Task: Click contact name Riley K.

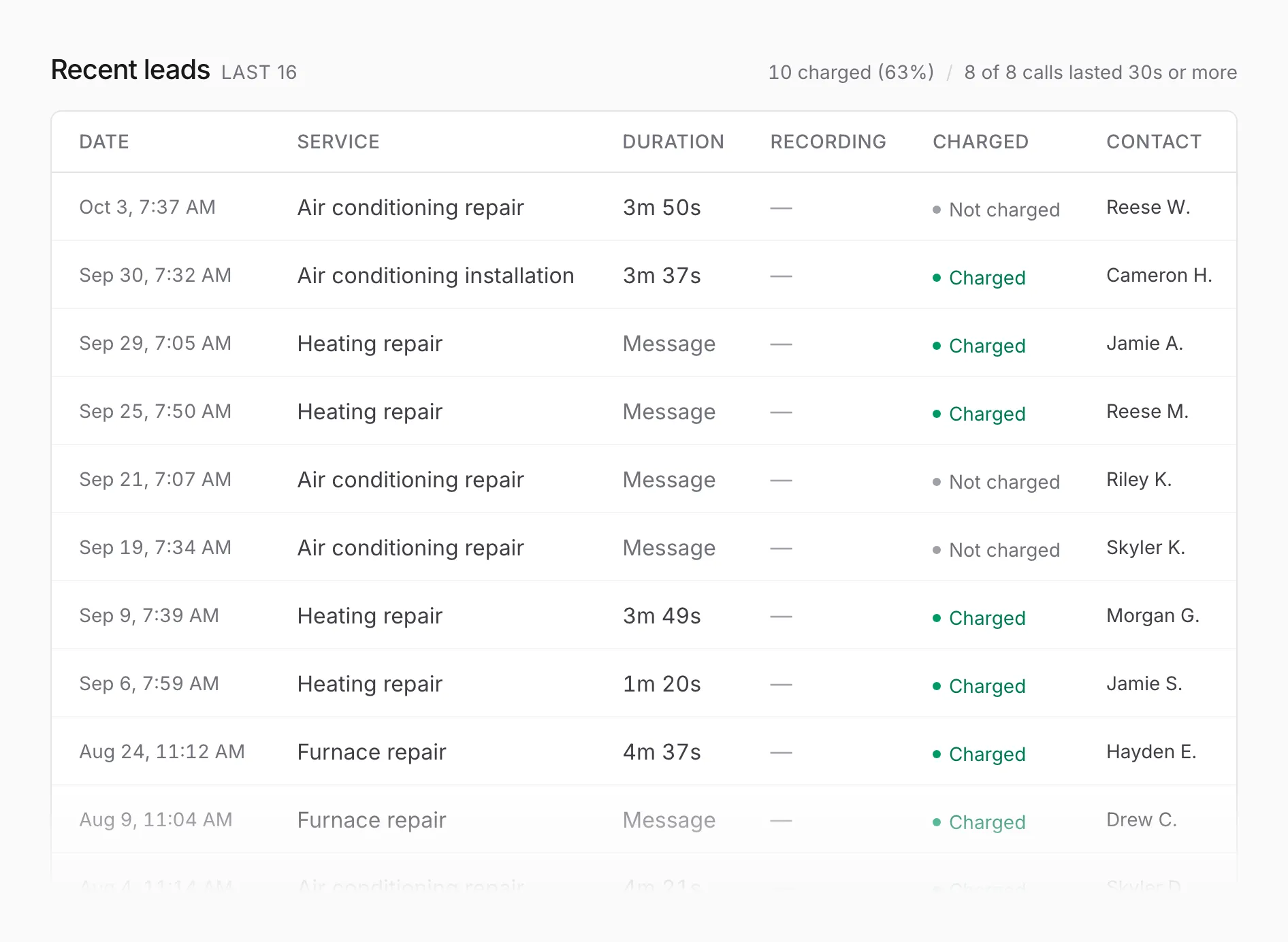Action: coord(1139,479)
